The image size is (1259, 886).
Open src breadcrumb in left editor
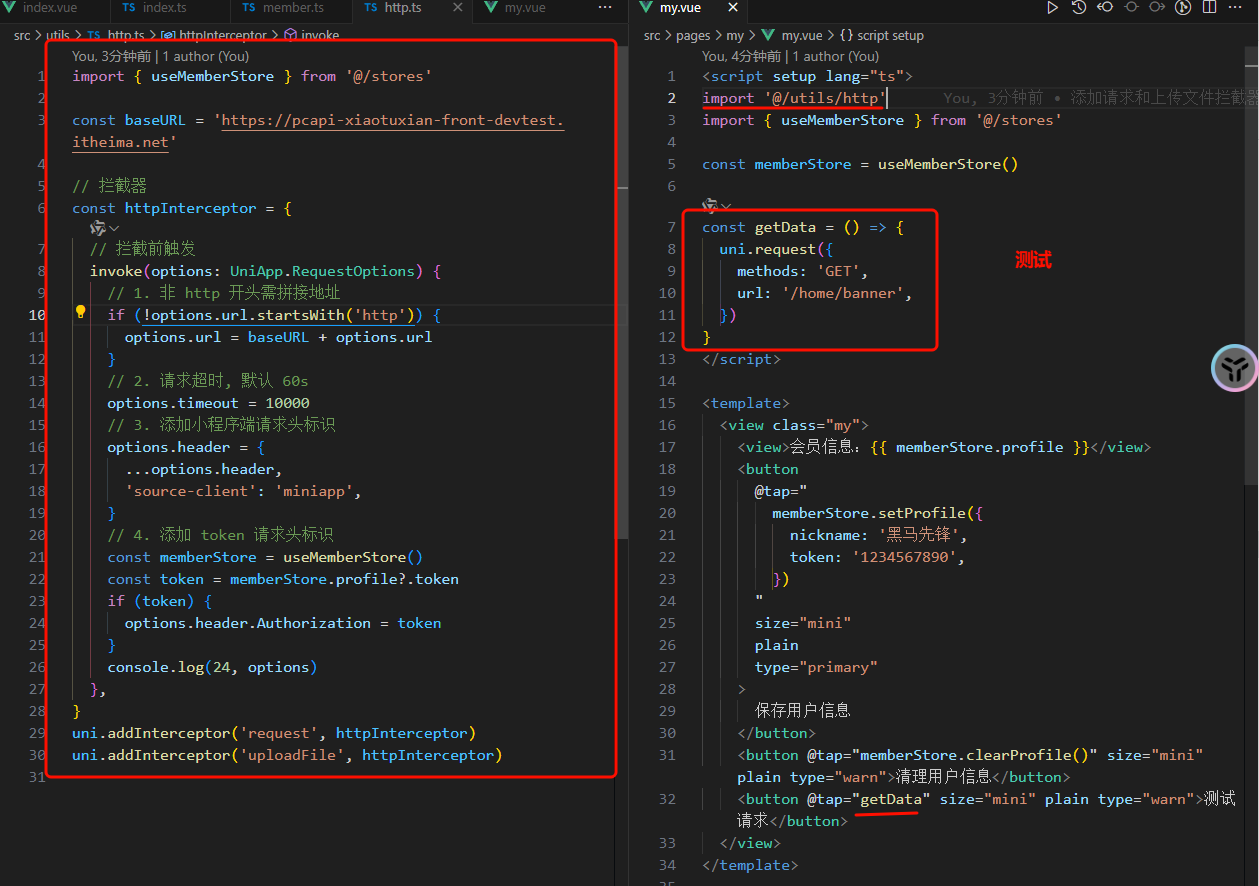pos(22,35)
